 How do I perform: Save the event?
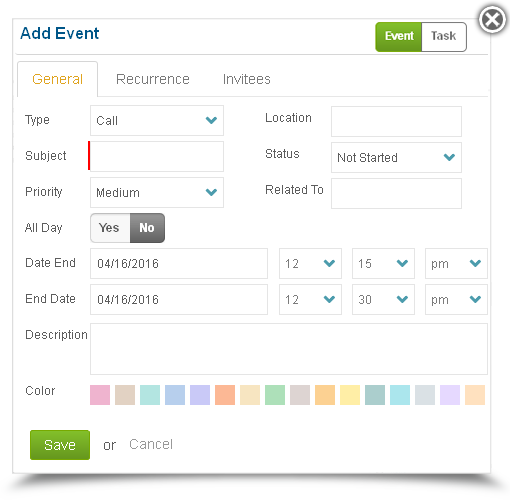point(60,445)
